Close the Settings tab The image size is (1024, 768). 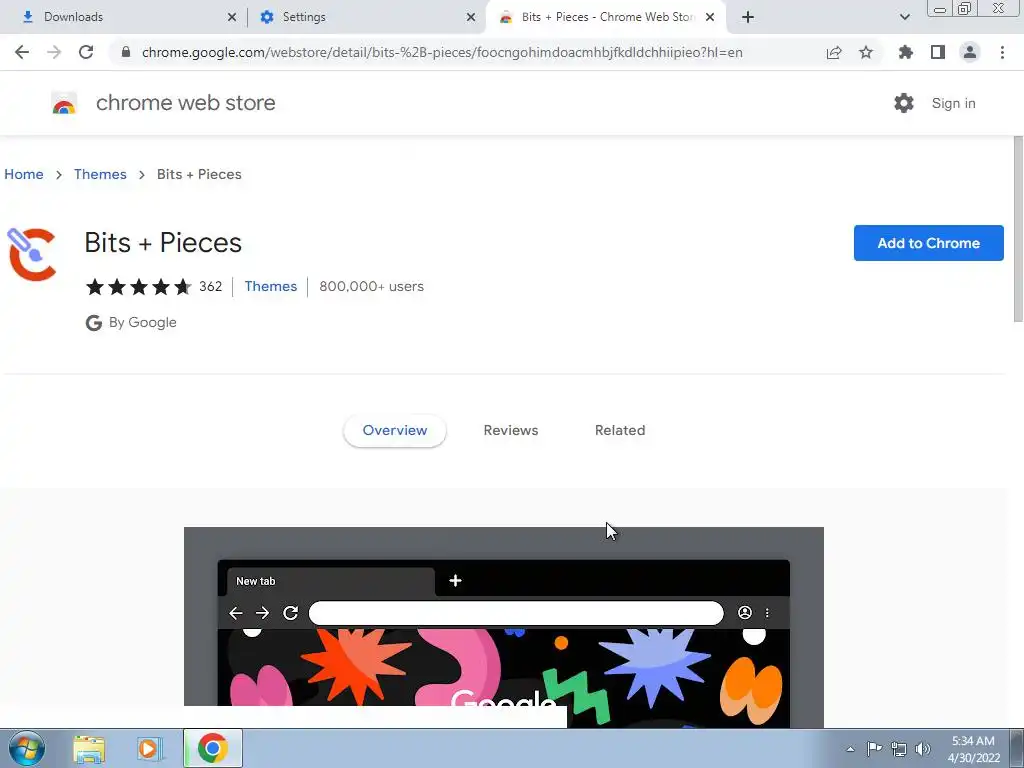click(x=471, y=17)
